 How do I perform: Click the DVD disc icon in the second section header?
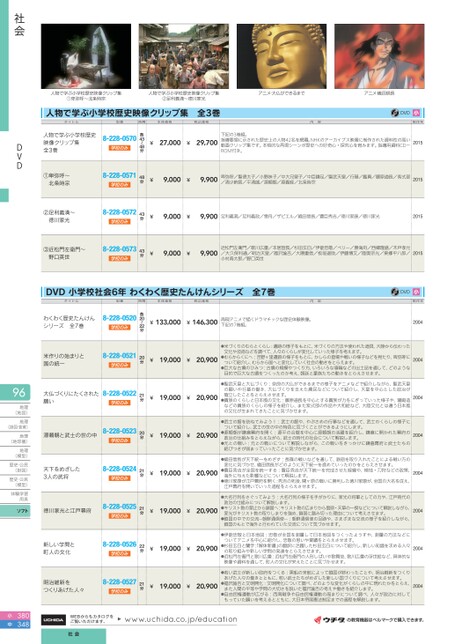[395, 292]
